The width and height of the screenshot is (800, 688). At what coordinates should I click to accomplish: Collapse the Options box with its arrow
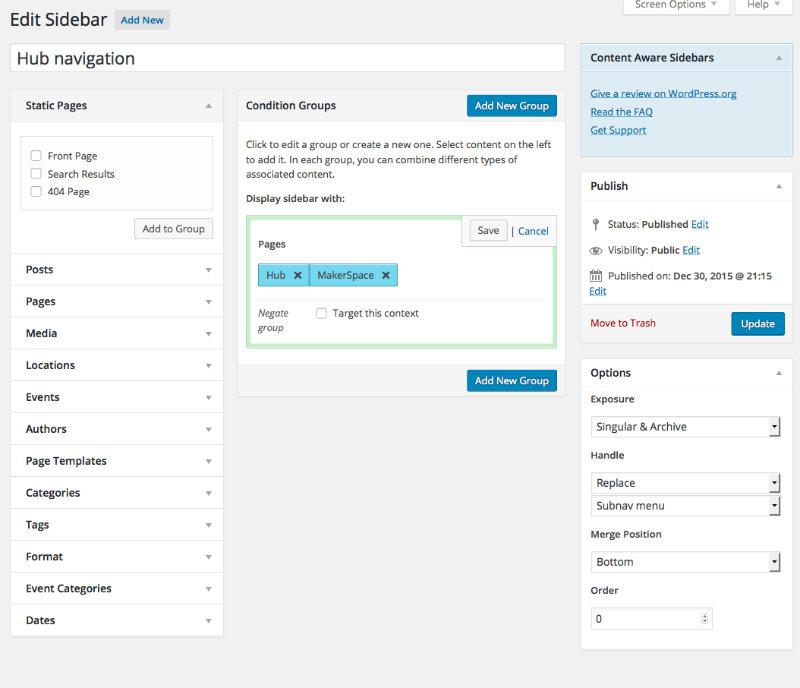click(779, 373)
